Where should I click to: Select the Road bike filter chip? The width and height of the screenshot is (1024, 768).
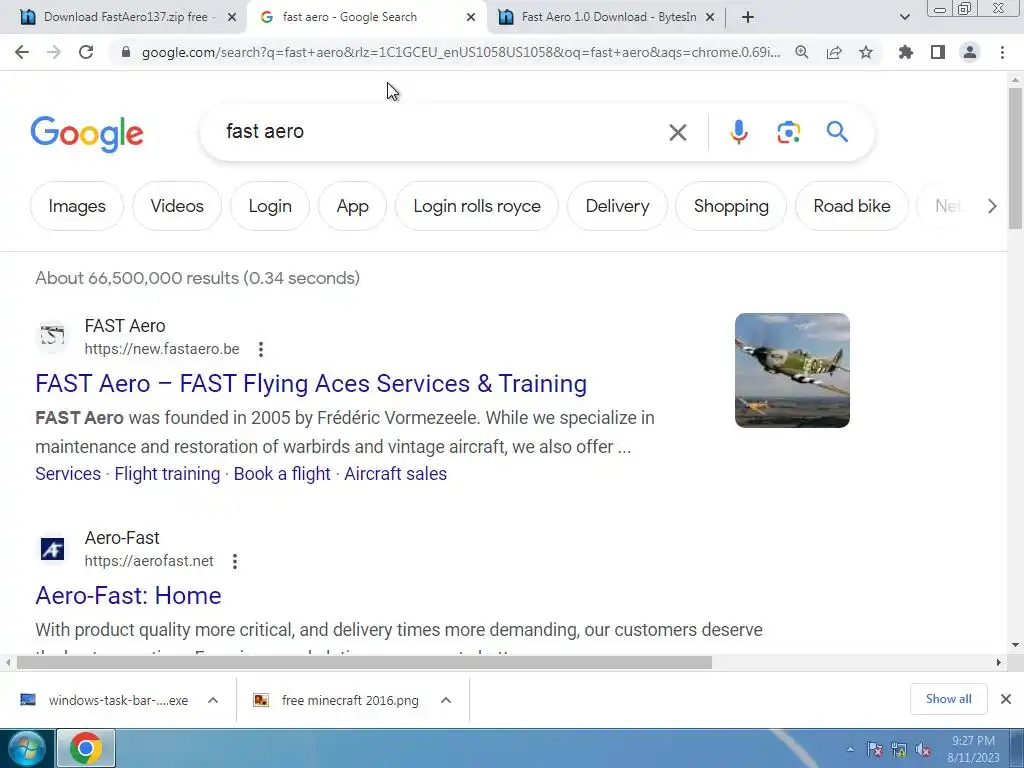(x=852, y=206)
